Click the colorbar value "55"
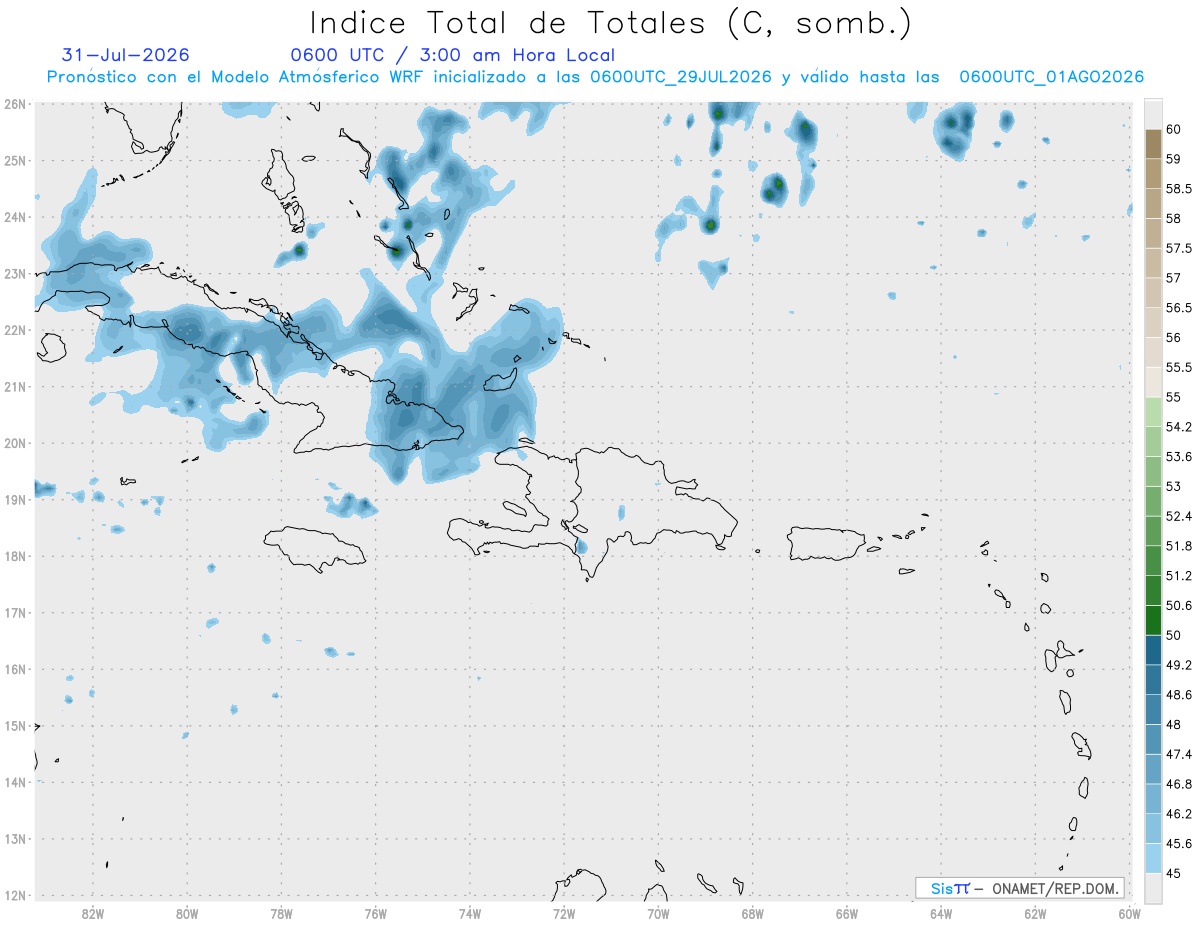The width and height of the screenshot is (1200, 927). 1174,397
